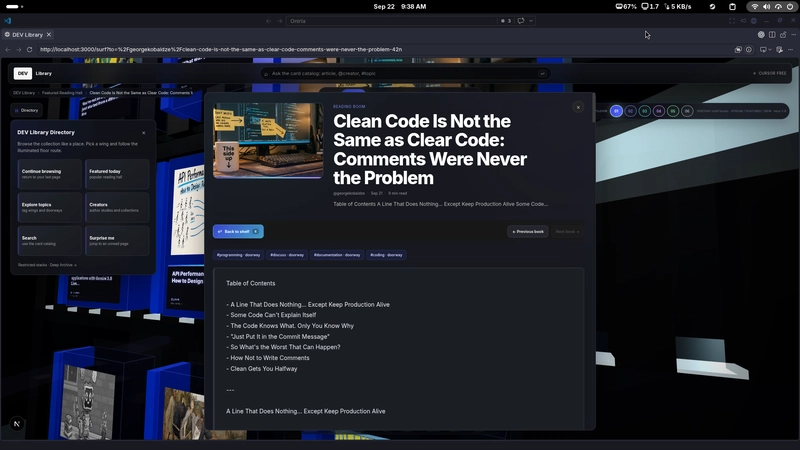Image resolution: width=800 pixels, height=450 pixels.
Task: Click the split editor icon
Action: [x=772, y=35]
